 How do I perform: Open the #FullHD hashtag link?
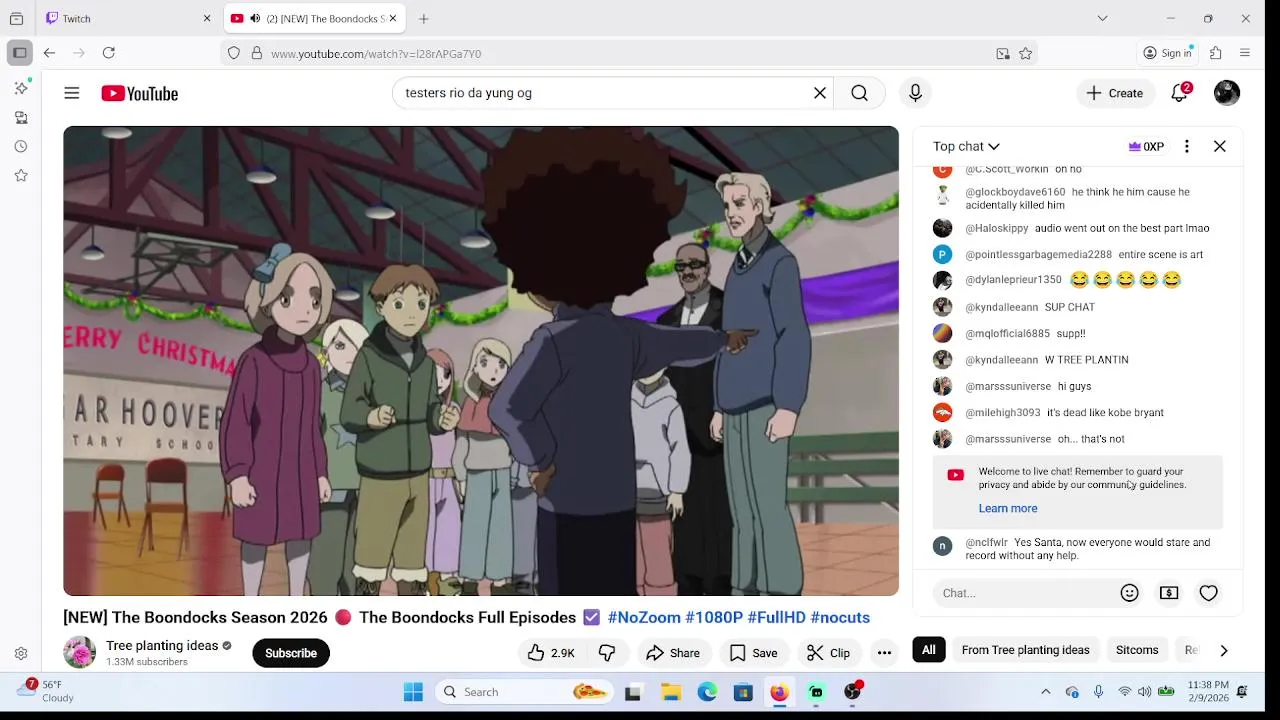pyautogui.click(x=776, y=617)
